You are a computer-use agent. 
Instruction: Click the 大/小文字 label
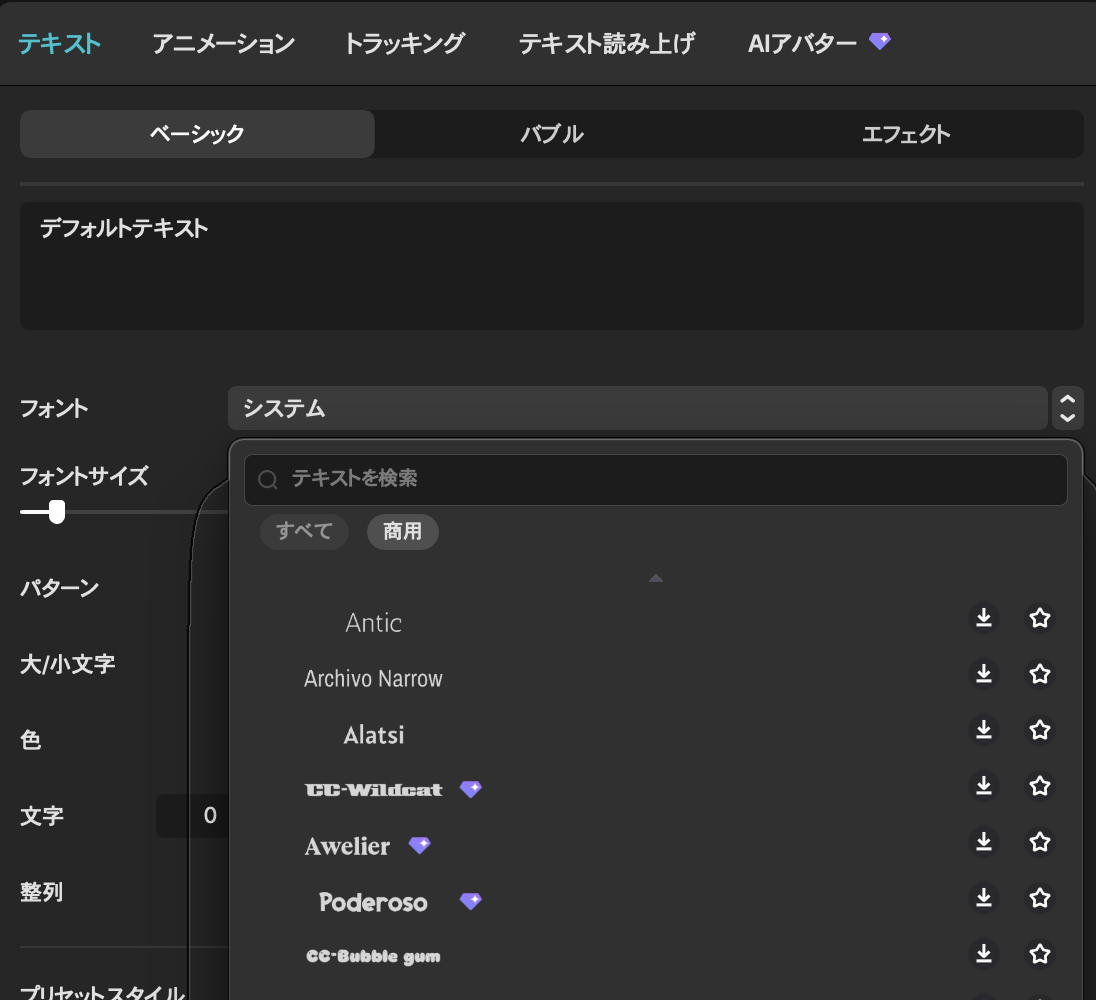tap(67, 664)
